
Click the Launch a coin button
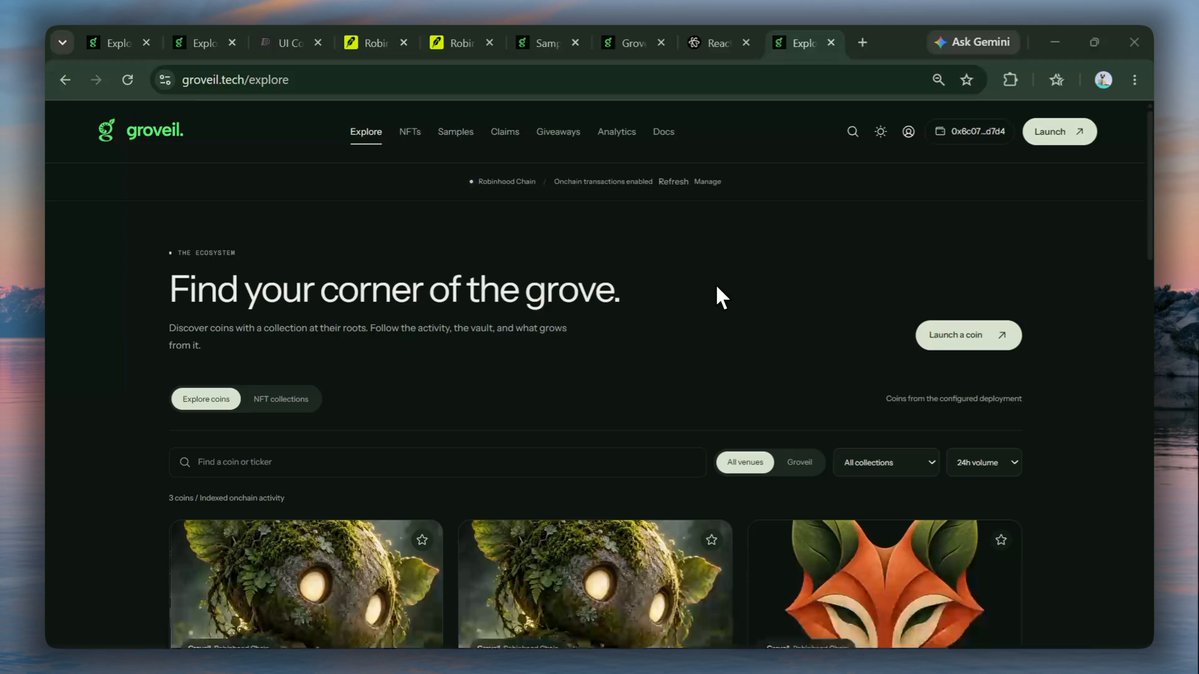[x=968, y=335]
